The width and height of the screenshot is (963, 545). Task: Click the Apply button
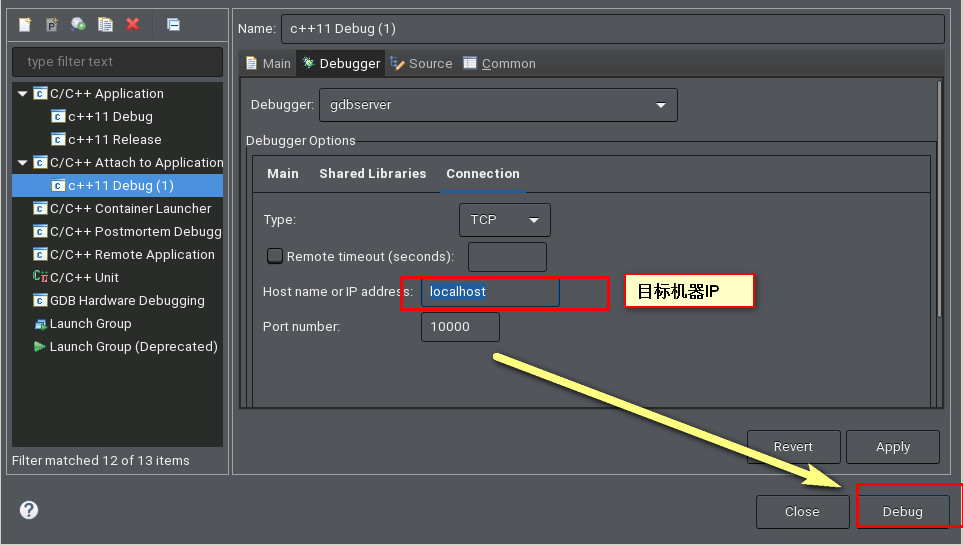892,447
